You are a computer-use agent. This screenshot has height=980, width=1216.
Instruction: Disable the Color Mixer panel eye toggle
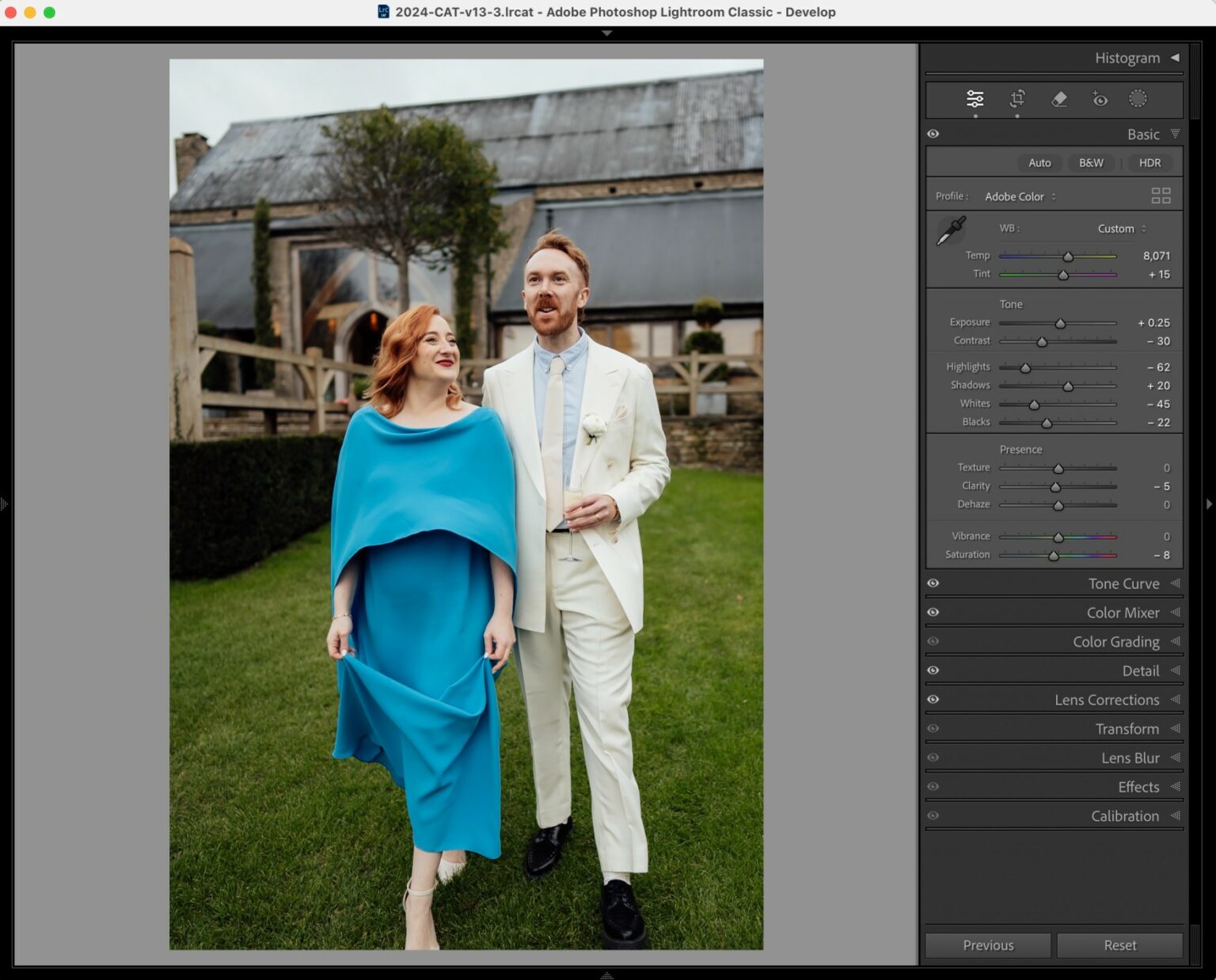[x=933, y=612]
